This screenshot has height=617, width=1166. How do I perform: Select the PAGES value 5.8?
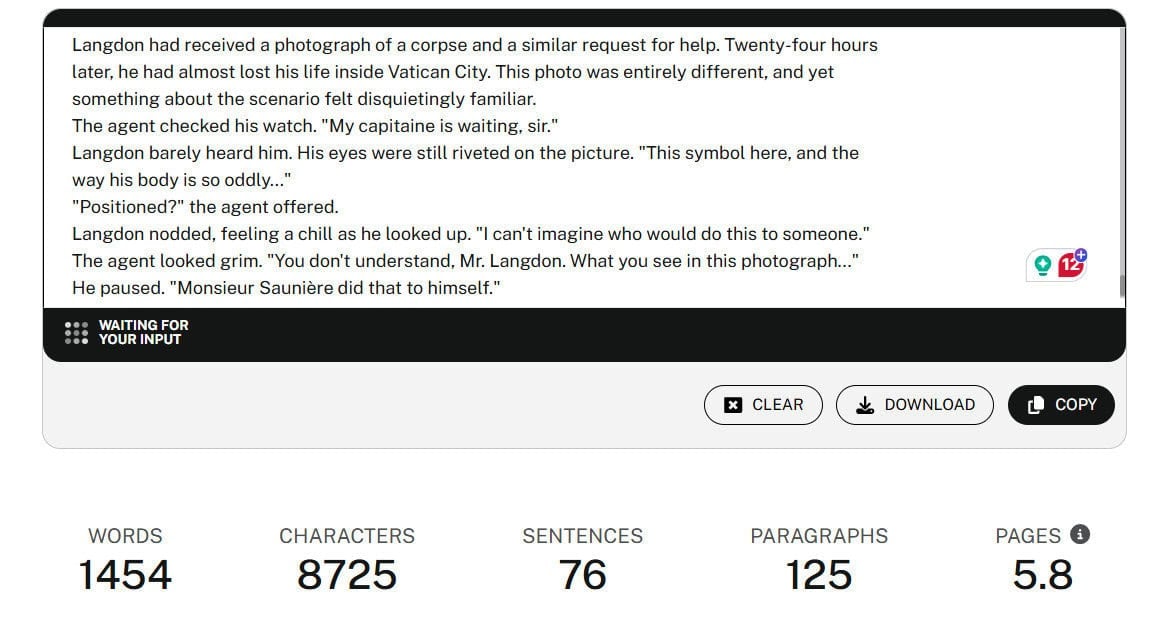click(1042, 575)
